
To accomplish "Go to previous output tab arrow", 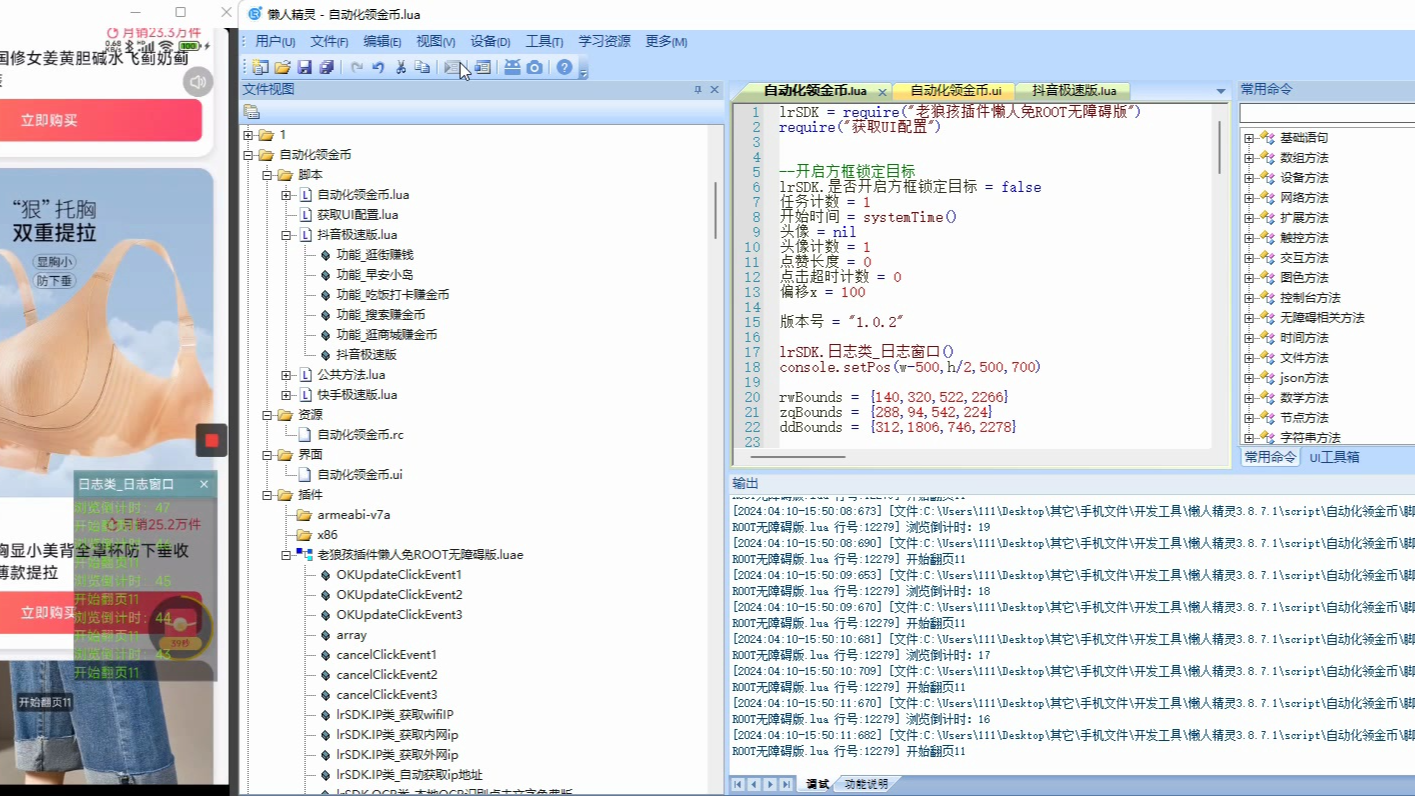I will [x=754, y=785].
